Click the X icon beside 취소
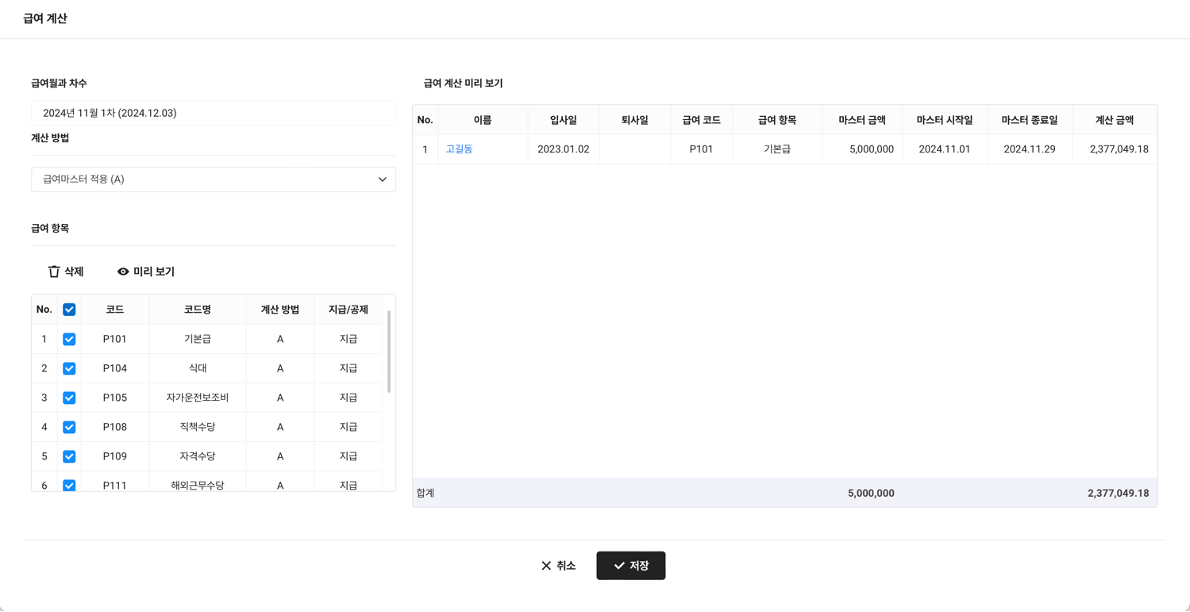1190x612 pixels. pos(546,566)
